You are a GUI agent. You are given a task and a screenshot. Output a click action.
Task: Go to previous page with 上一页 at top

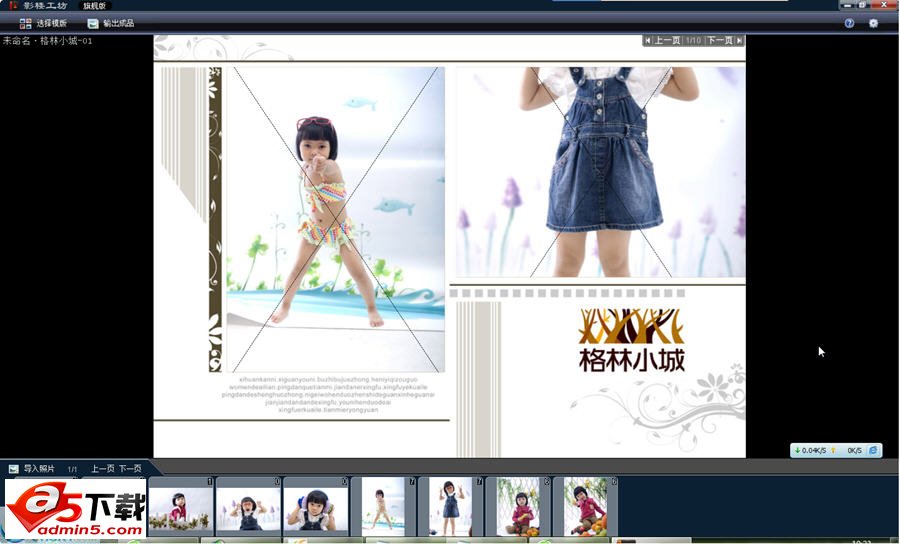click(x=667, y=41)
